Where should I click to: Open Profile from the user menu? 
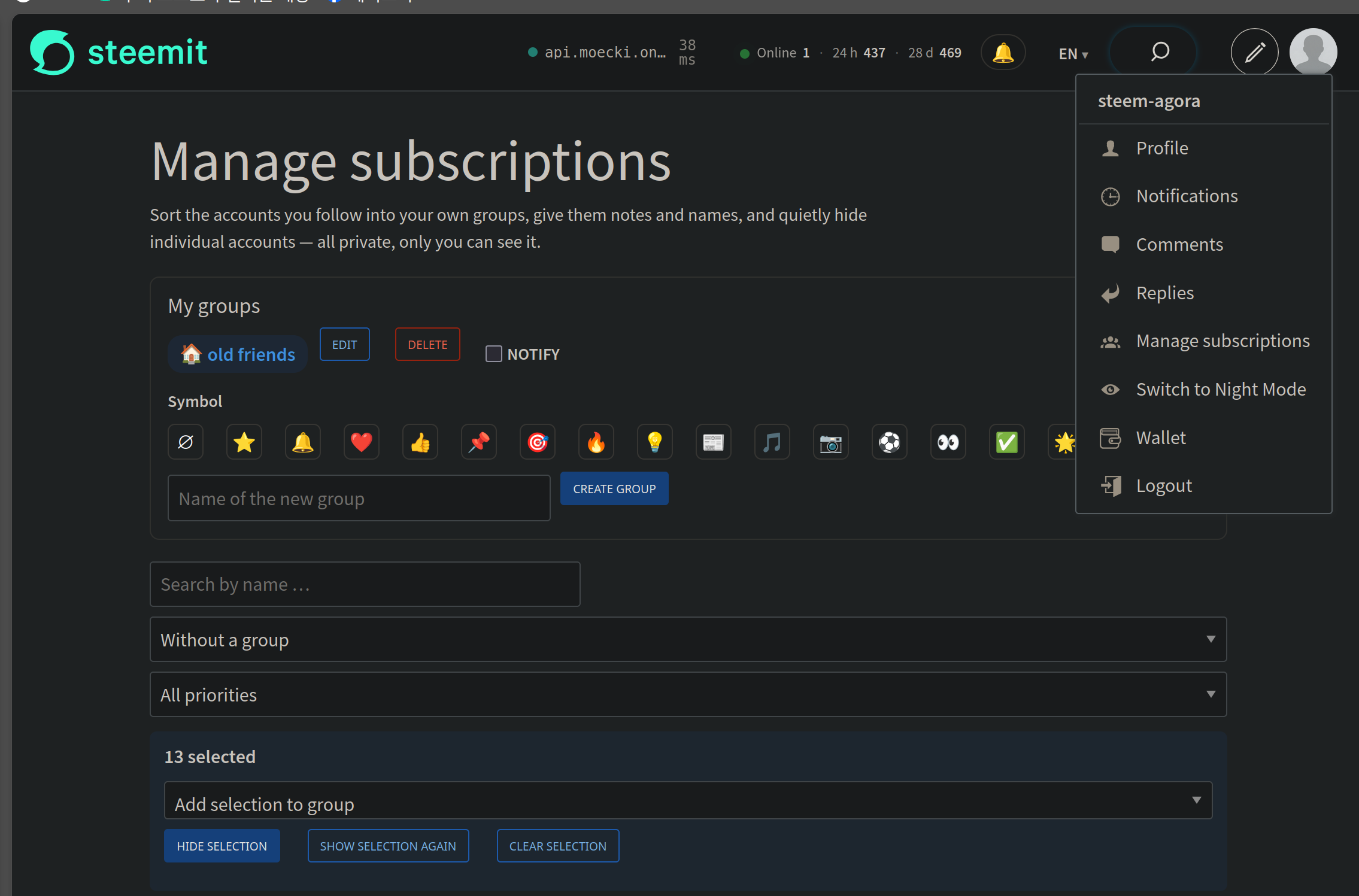coord(1203,148)
